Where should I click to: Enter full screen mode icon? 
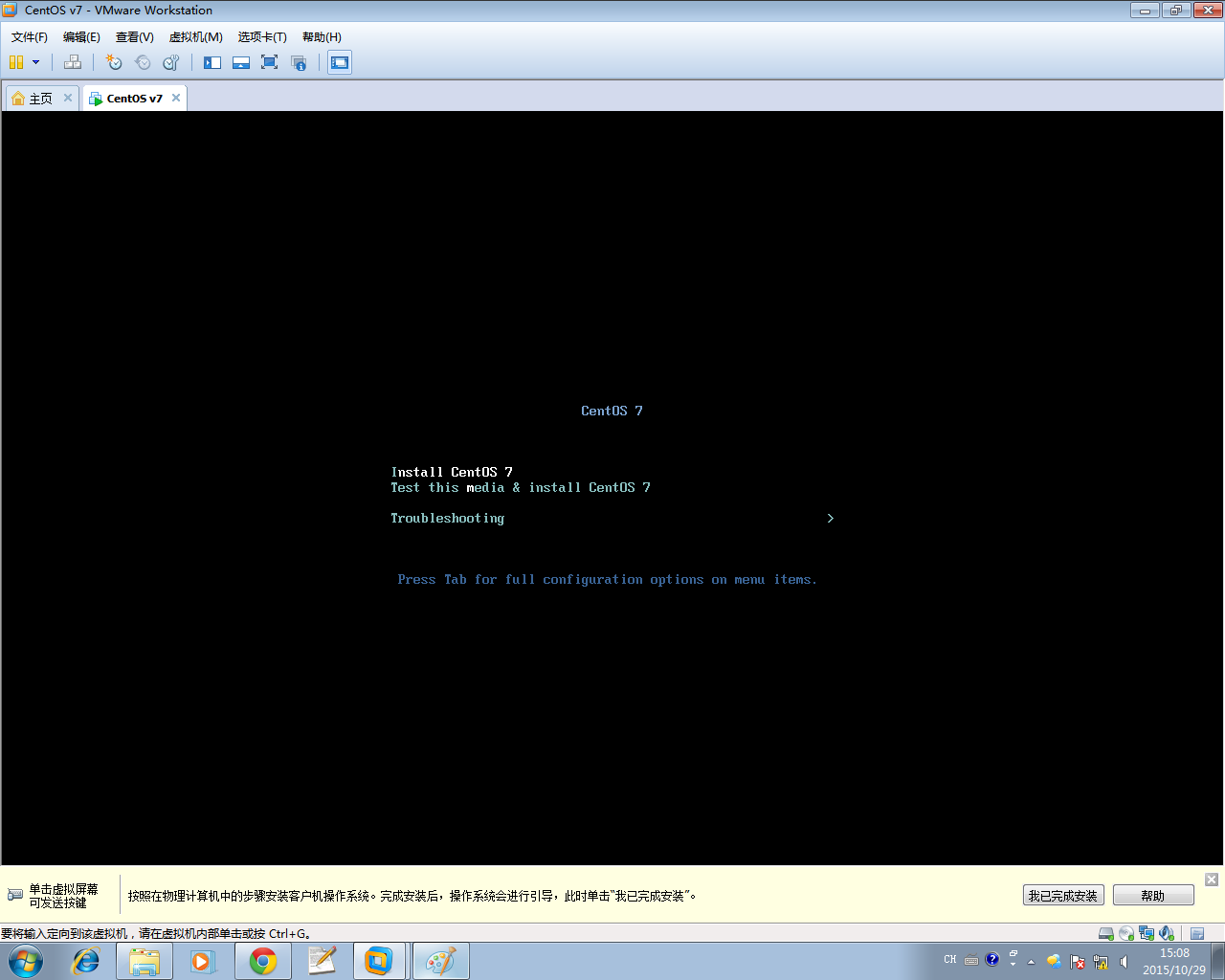(270, 62)
